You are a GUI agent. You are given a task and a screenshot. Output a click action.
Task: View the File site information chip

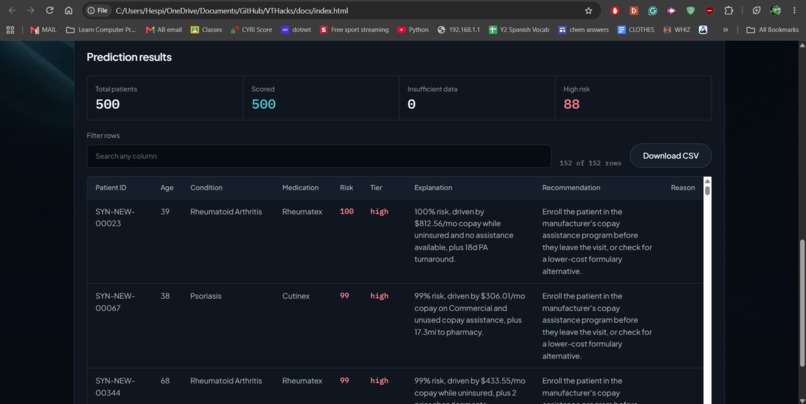[x=98, y=10]
